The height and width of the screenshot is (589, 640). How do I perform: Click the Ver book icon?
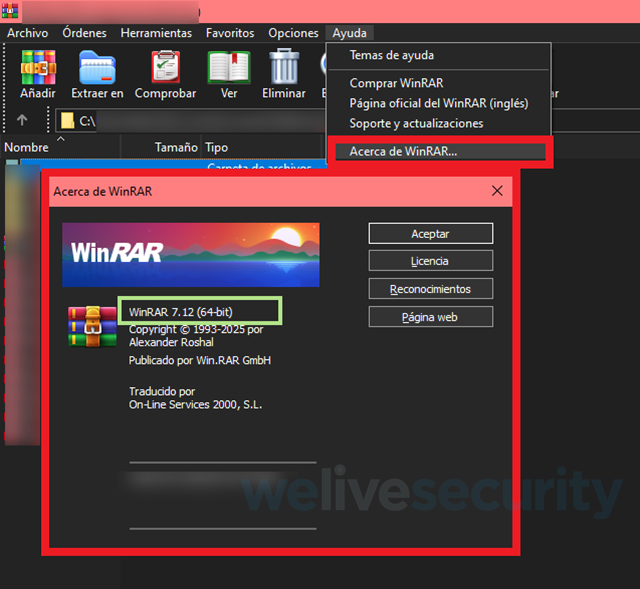229,67
